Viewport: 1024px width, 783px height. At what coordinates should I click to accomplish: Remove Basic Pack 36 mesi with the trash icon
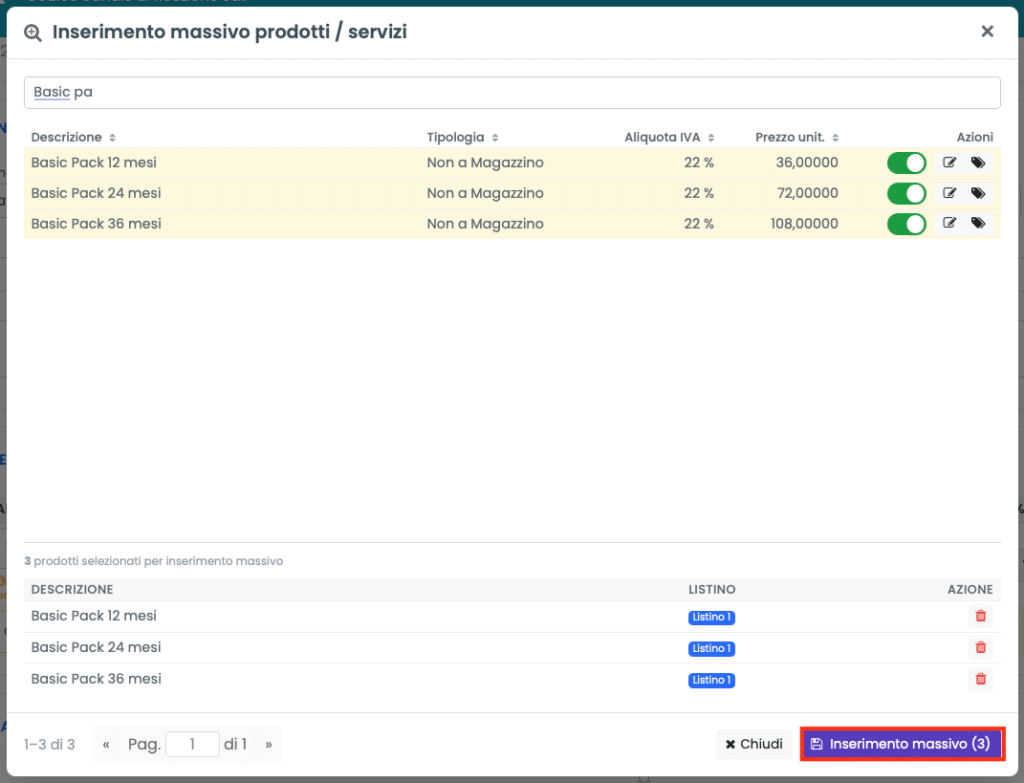point(980,679)
